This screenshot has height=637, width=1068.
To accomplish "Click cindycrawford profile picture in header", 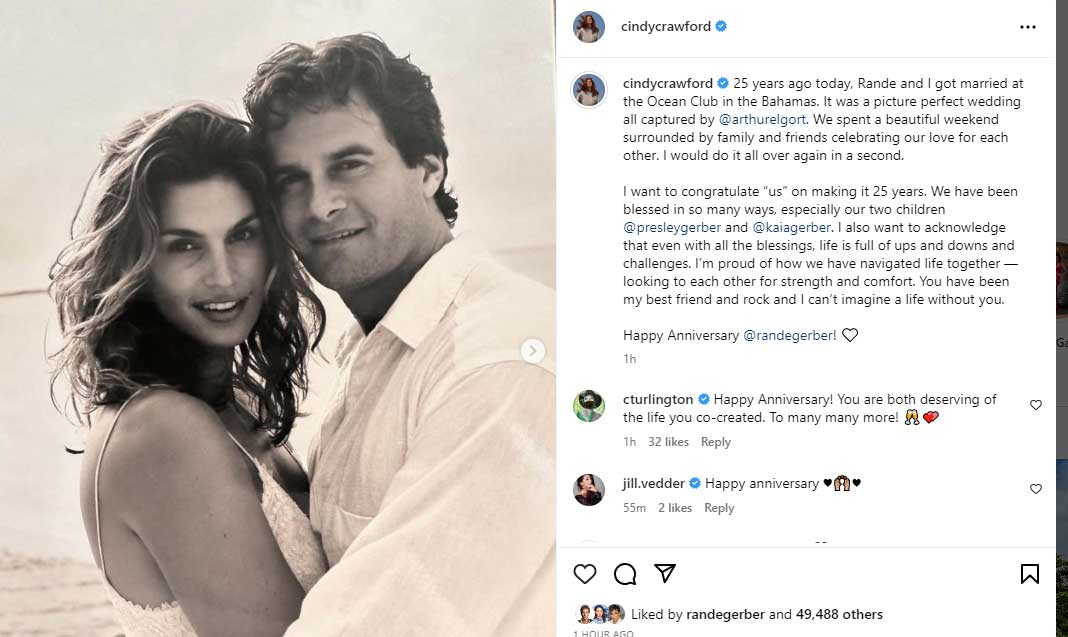I will click(x=589, y=27).
